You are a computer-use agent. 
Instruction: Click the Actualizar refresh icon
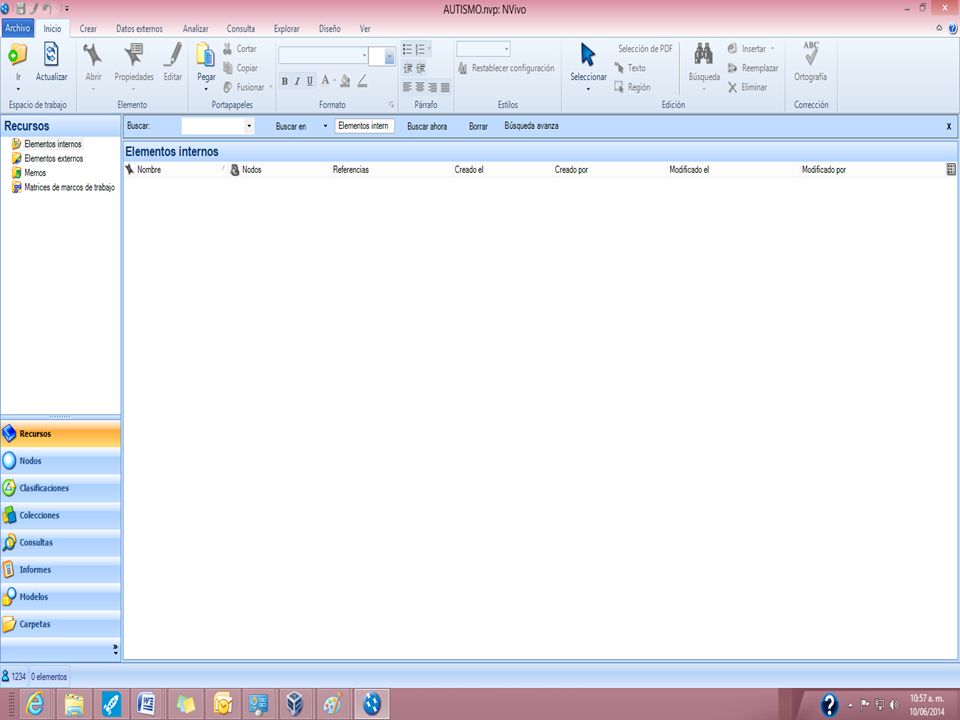click(x=51, y=54)
